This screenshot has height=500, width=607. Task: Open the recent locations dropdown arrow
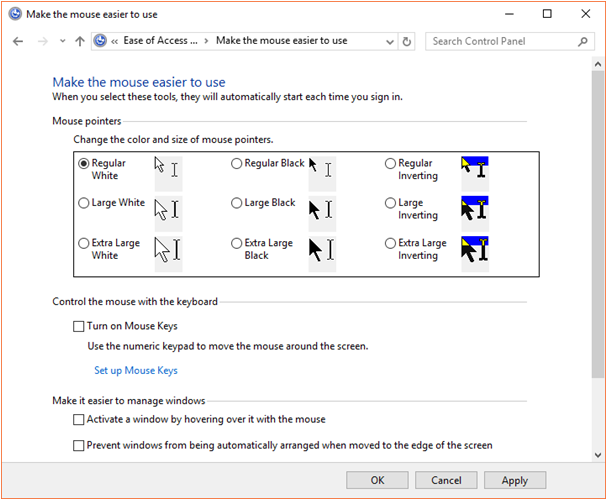(62, 41)
